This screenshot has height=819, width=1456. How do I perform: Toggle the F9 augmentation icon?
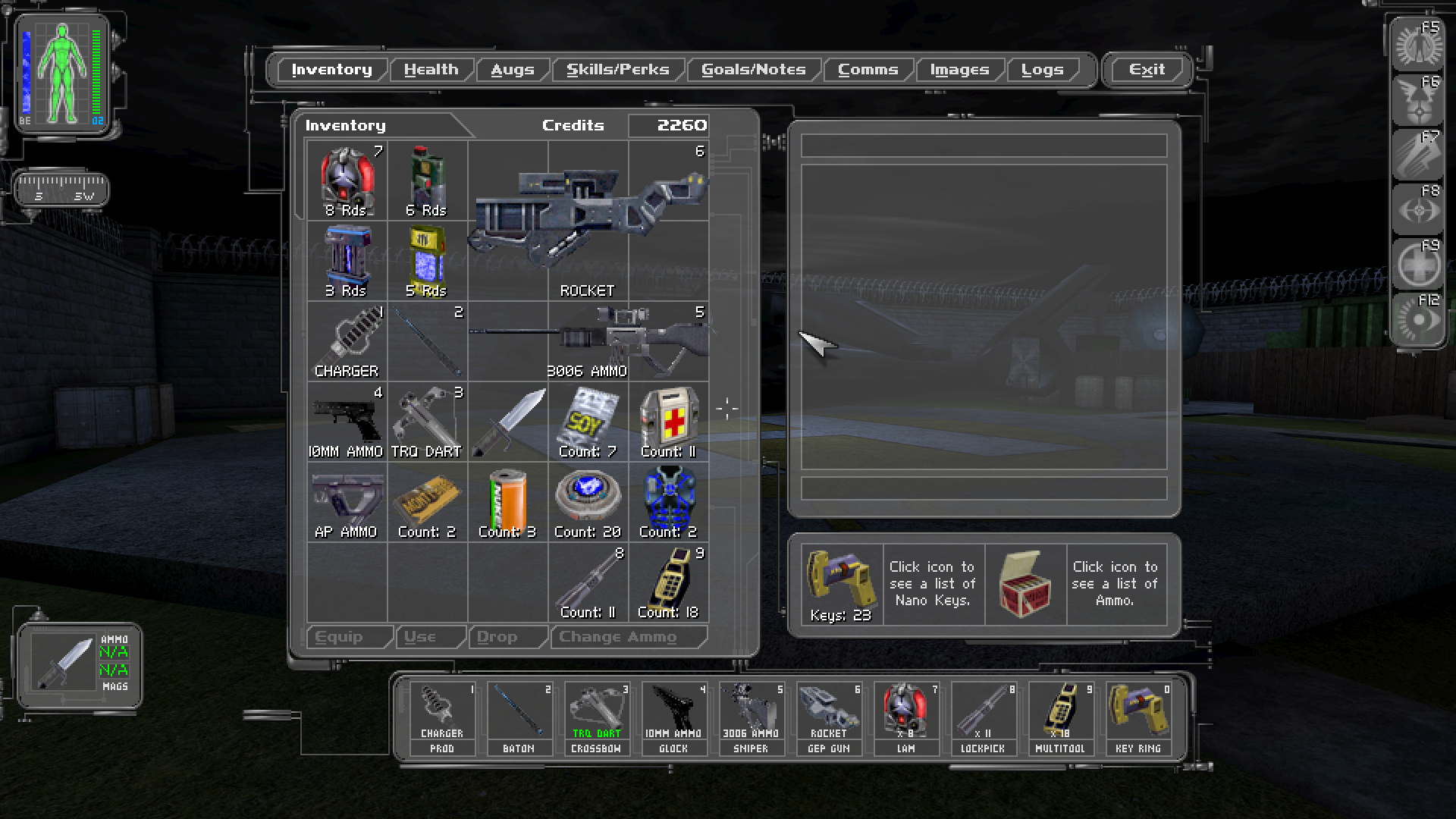1418,263
